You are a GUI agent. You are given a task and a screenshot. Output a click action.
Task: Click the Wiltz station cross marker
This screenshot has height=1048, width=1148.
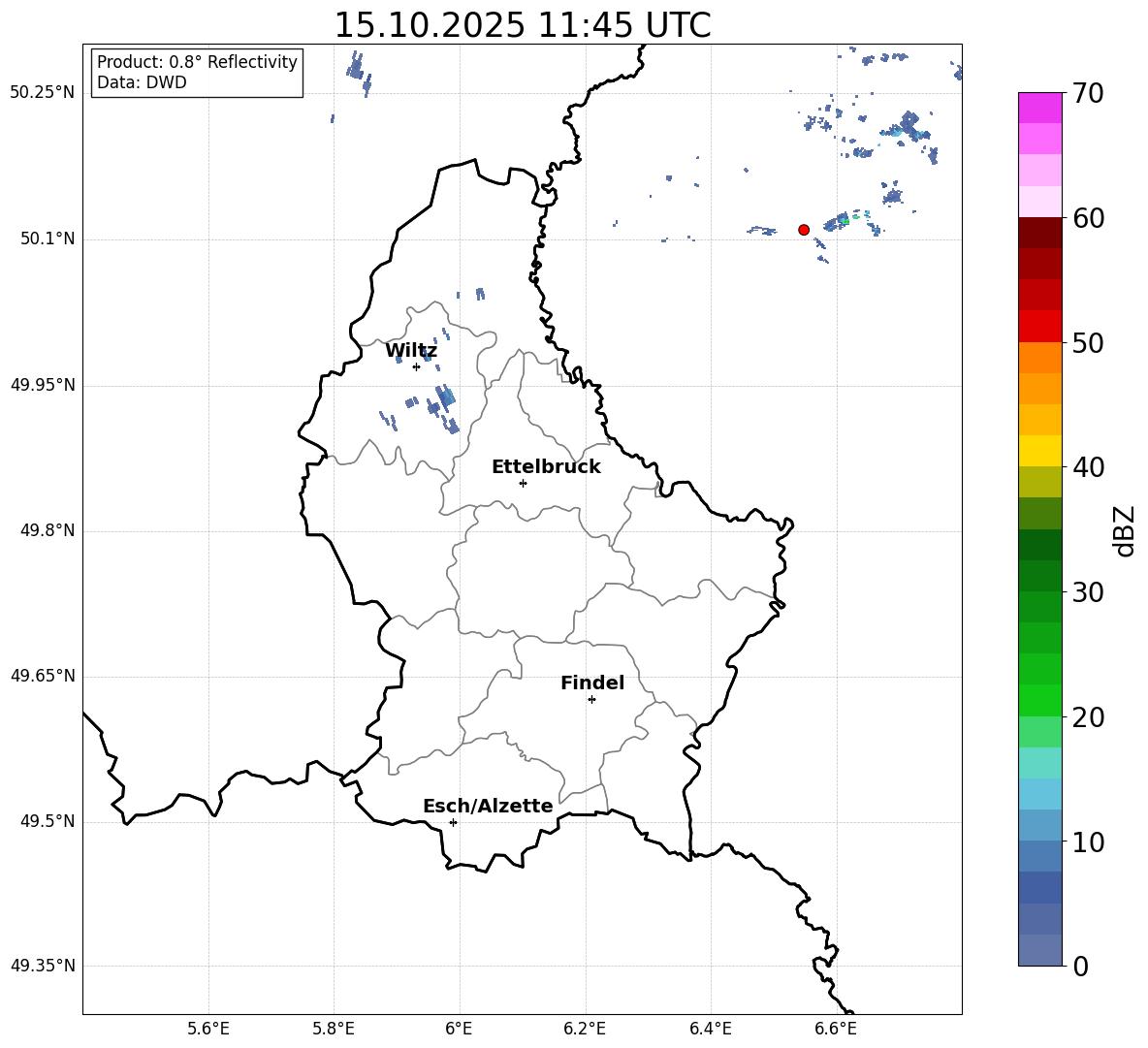(417, 366)
